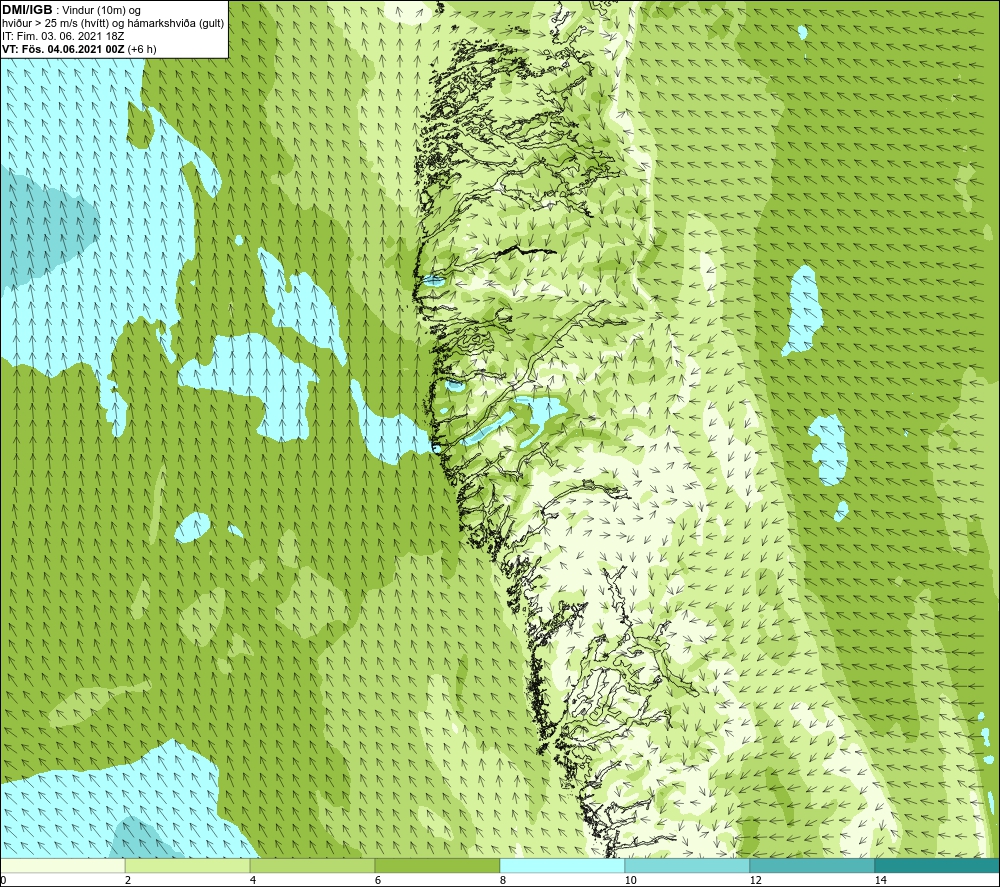Click the color scale label 2

[128, 881]
